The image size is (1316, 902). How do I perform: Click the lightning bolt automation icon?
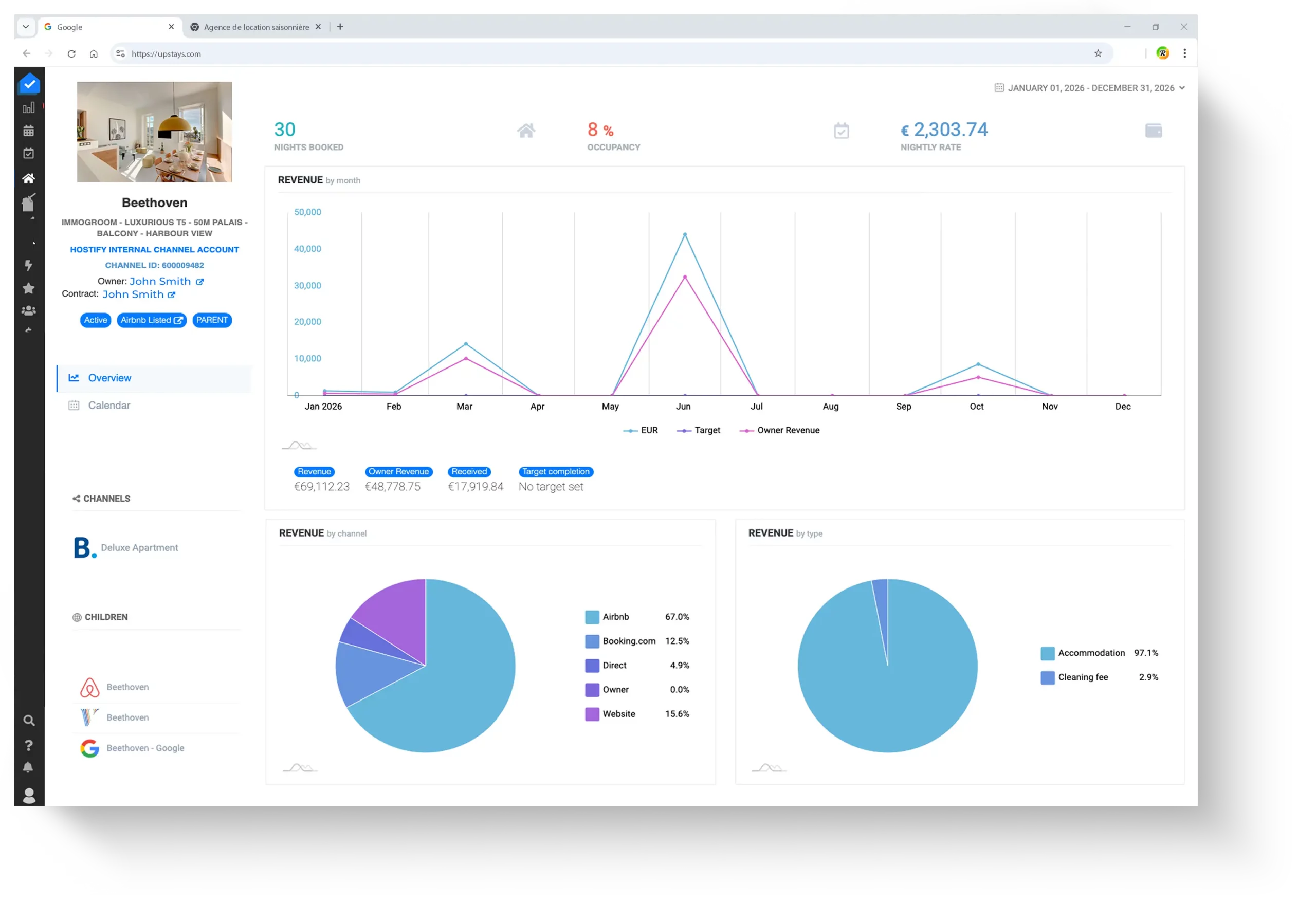tap(28, 265)
